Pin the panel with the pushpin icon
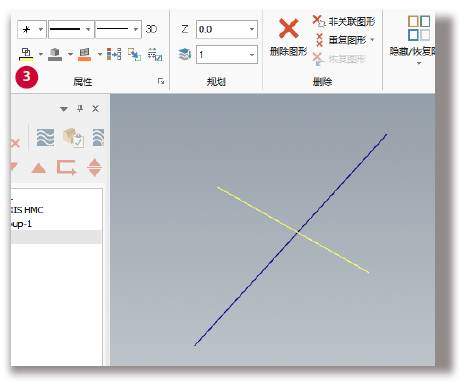 coord(80,108)
